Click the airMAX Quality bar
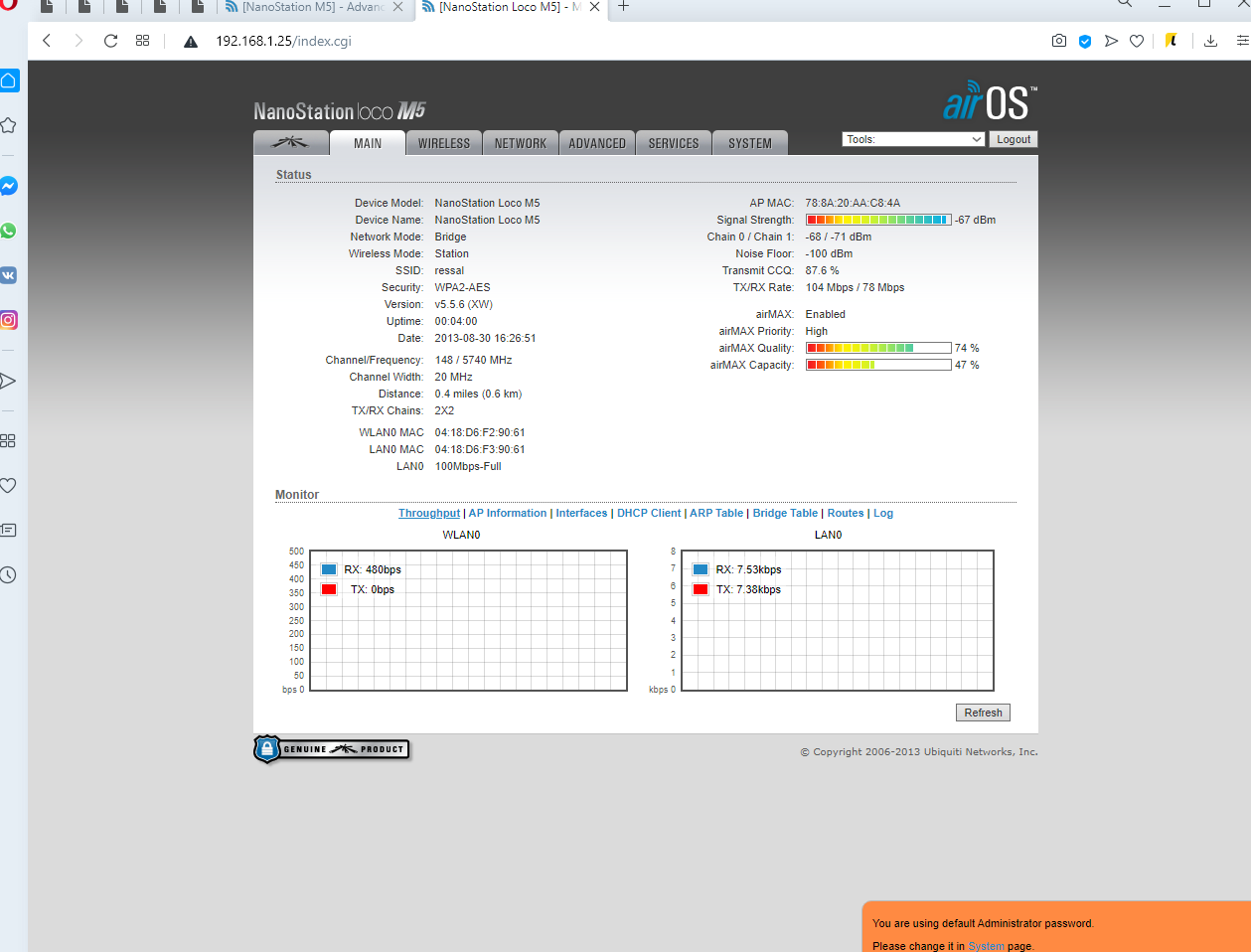The image size is (1251, 952). point(878,348)
